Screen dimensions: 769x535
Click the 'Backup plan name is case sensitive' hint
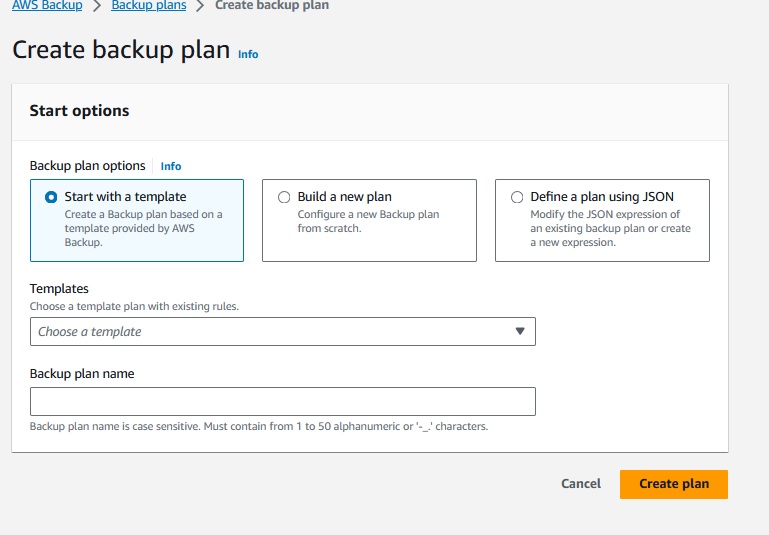click(259, 426)
